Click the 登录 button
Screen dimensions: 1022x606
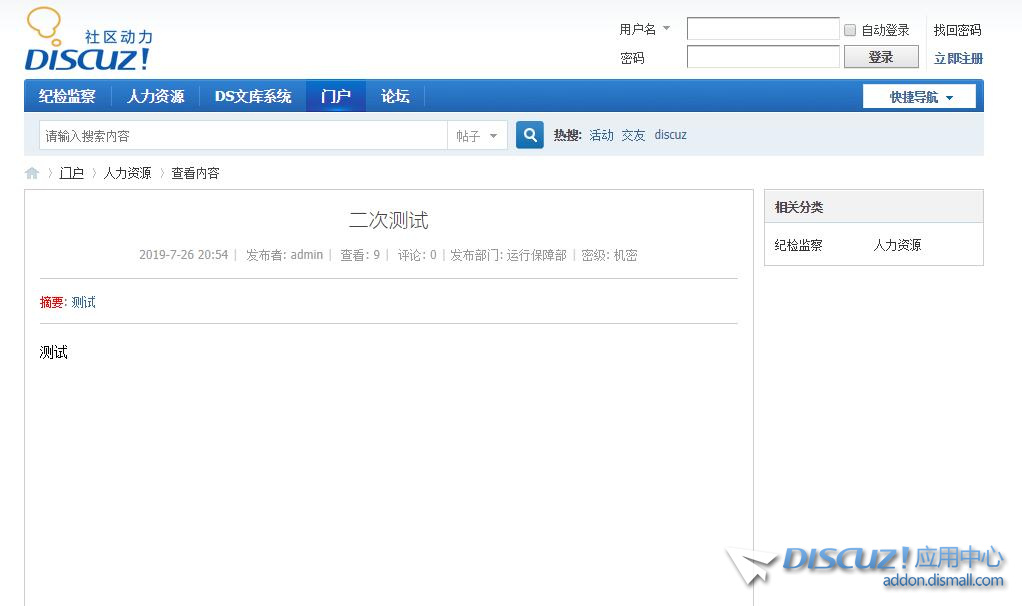(x=881, y=57)
